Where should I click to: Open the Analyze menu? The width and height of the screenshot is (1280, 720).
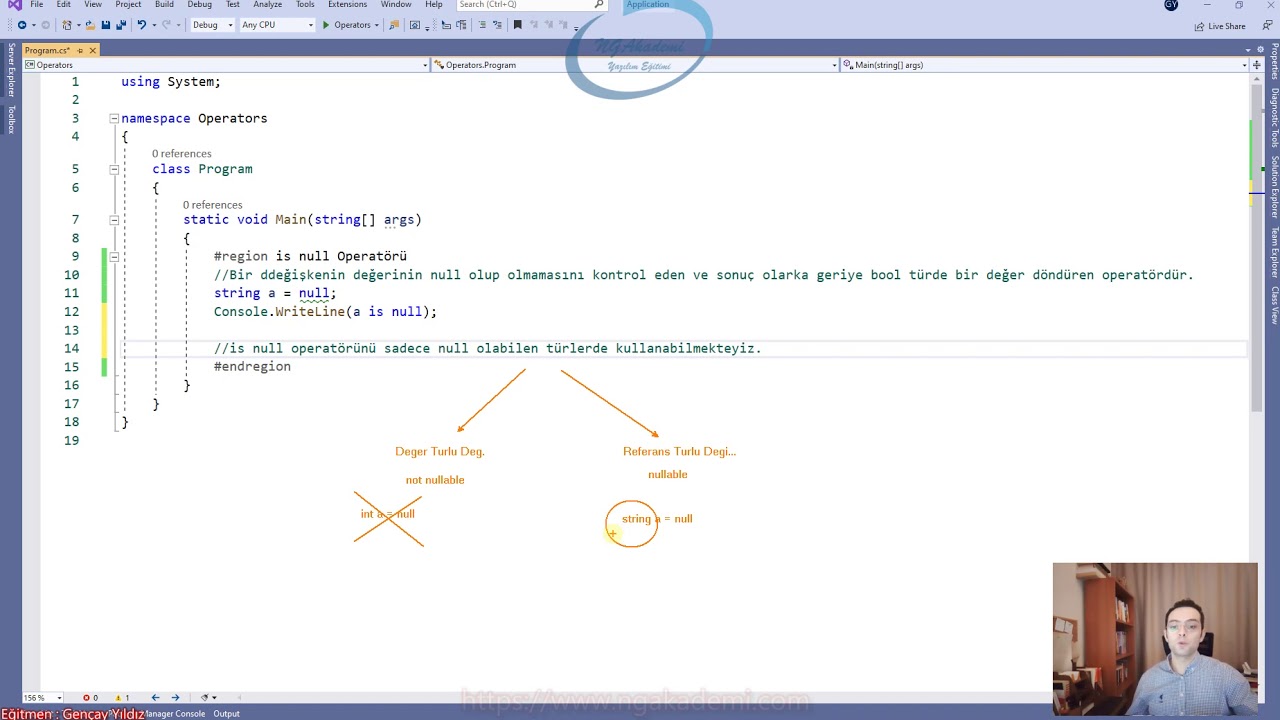[267, 5]
